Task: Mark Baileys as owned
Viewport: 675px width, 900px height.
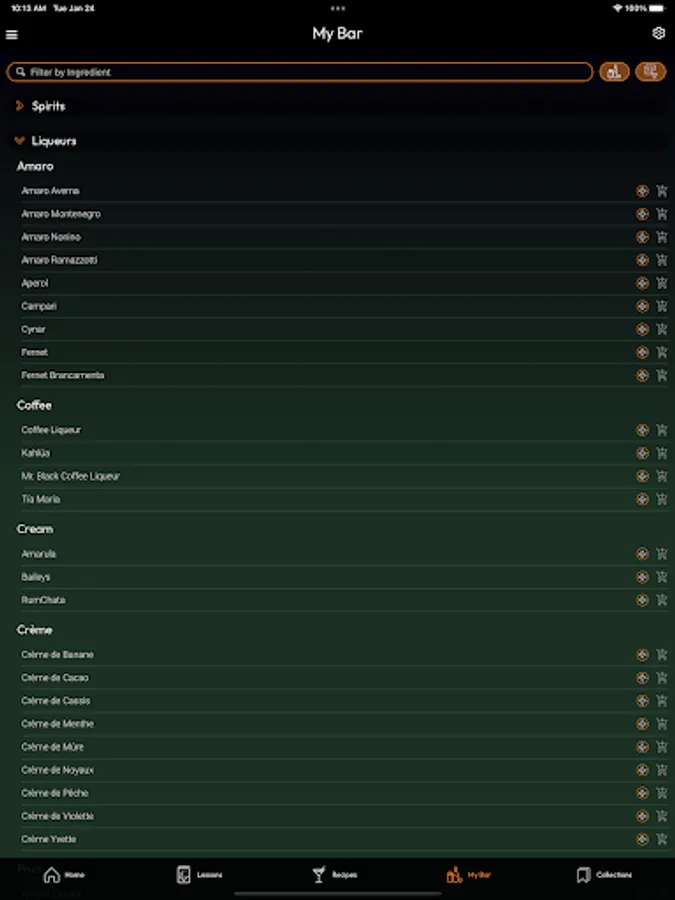Action: pyautogui.click(x=642, y=577)
